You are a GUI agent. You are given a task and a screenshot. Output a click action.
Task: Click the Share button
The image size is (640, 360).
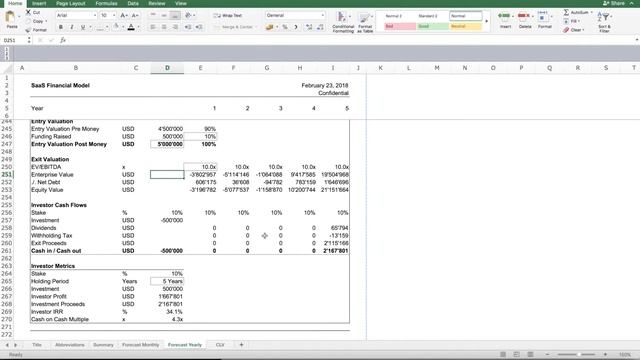click(614, 3)
